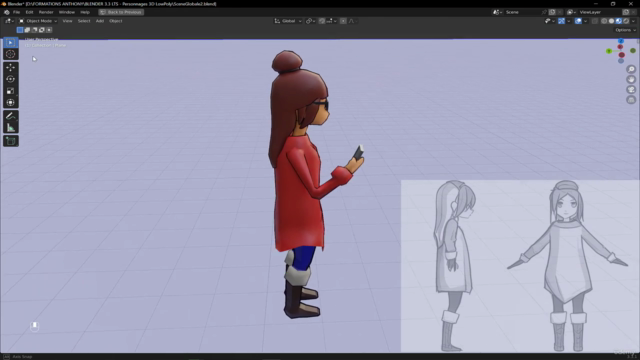The width and height of the screenshot is (640, 360).
Task: Click the Scene name field
Action: pyautogui.click(x=522, y=12)
